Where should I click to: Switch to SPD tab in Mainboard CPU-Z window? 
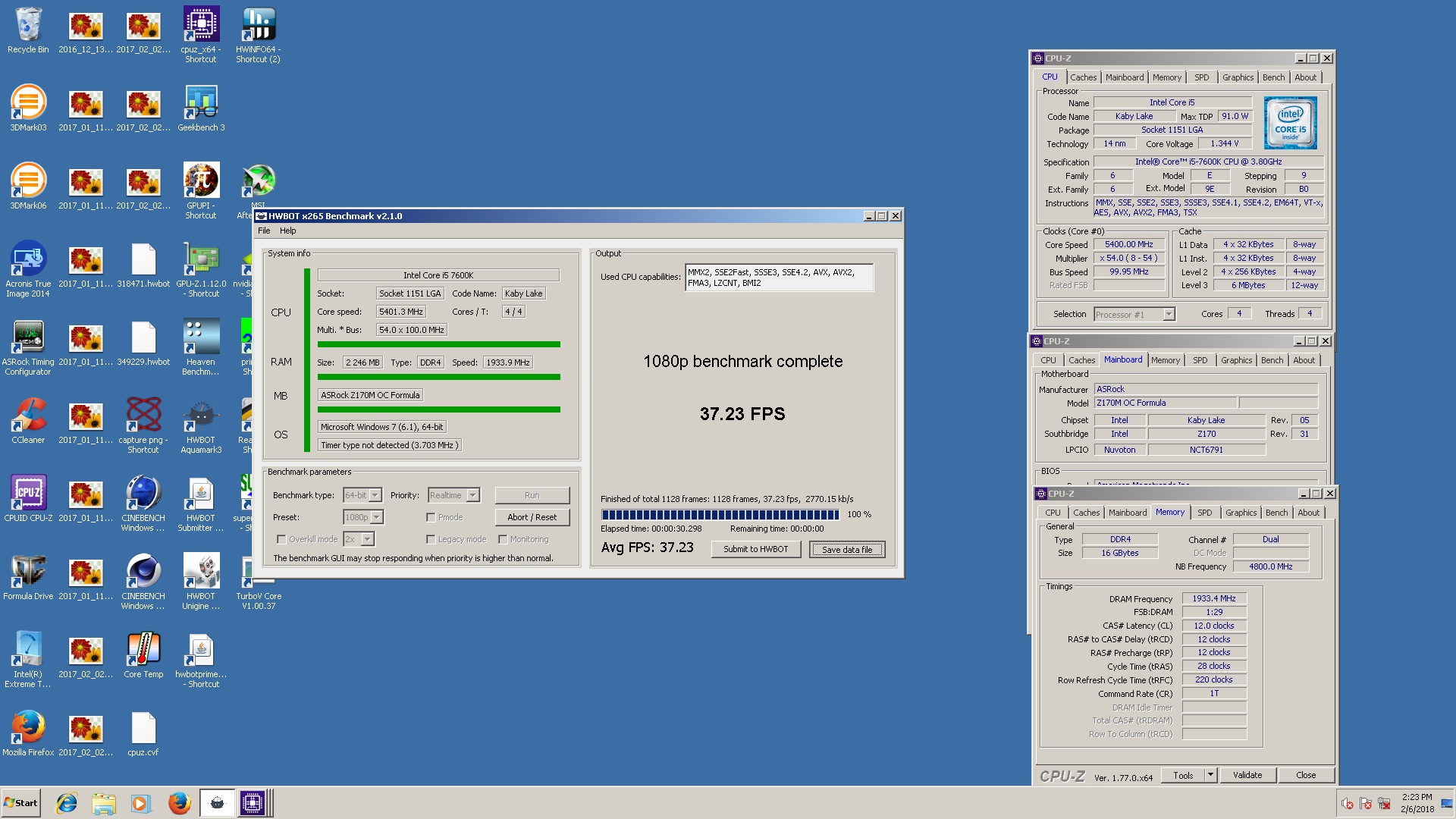(x=1200, y=360)
